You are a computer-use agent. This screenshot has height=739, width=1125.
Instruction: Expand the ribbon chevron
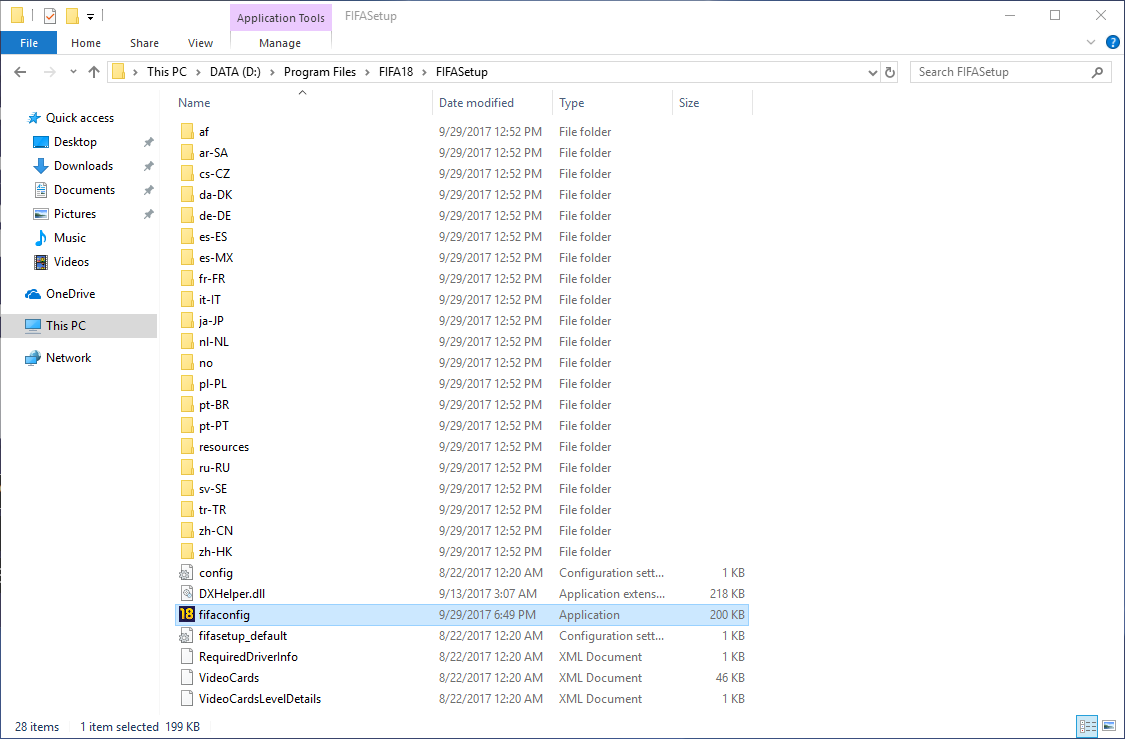point(1091,42)
